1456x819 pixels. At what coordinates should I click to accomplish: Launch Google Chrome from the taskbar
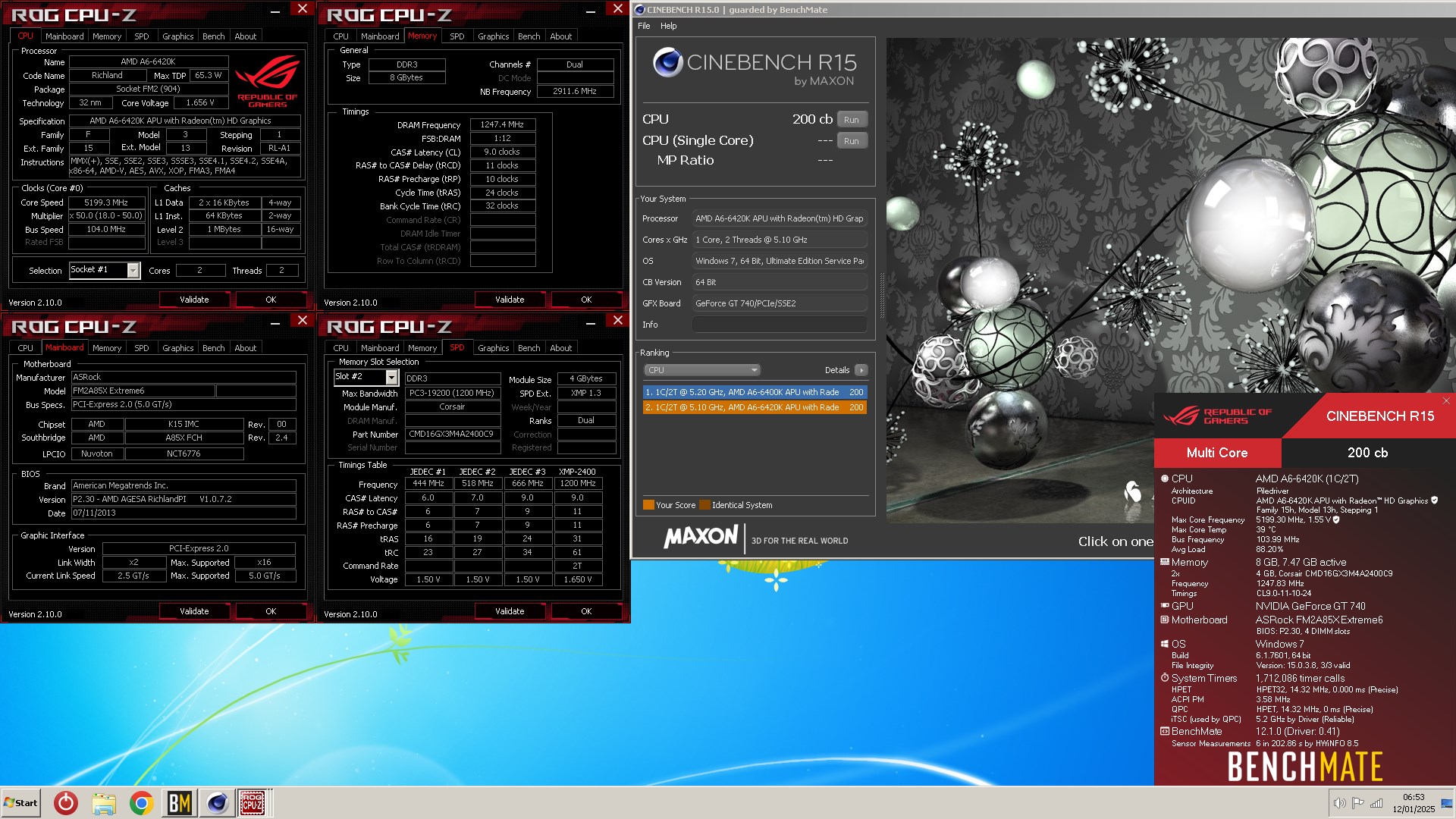pyautogui.click(x=141, y=803)
